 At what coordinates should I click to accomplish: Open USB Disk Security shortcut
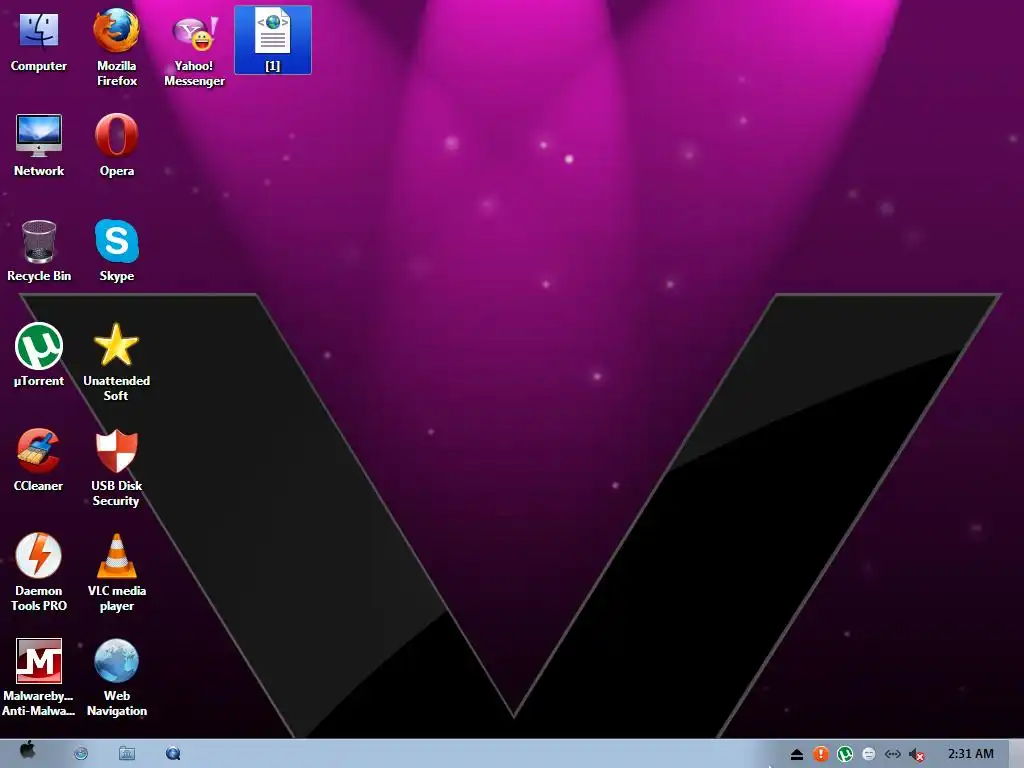[116, 468]
